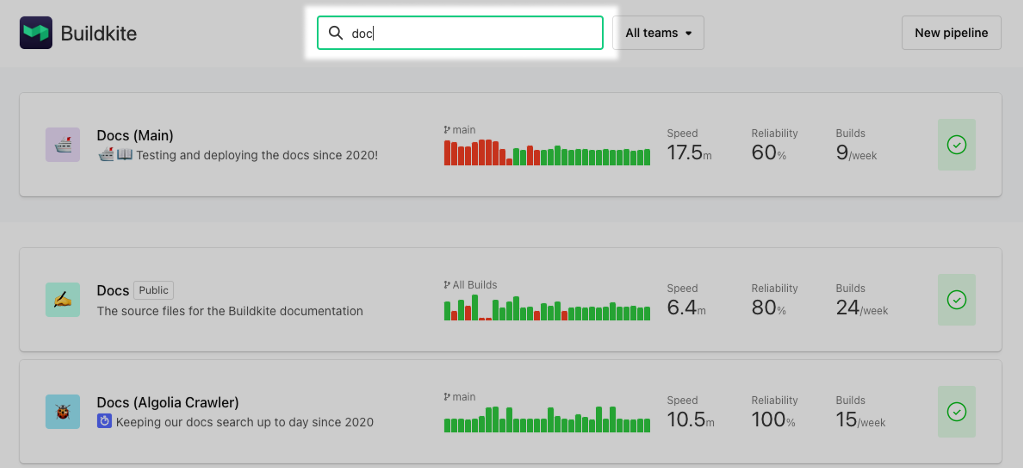Click the Algolia Crawler build history graph

(547, 419)
